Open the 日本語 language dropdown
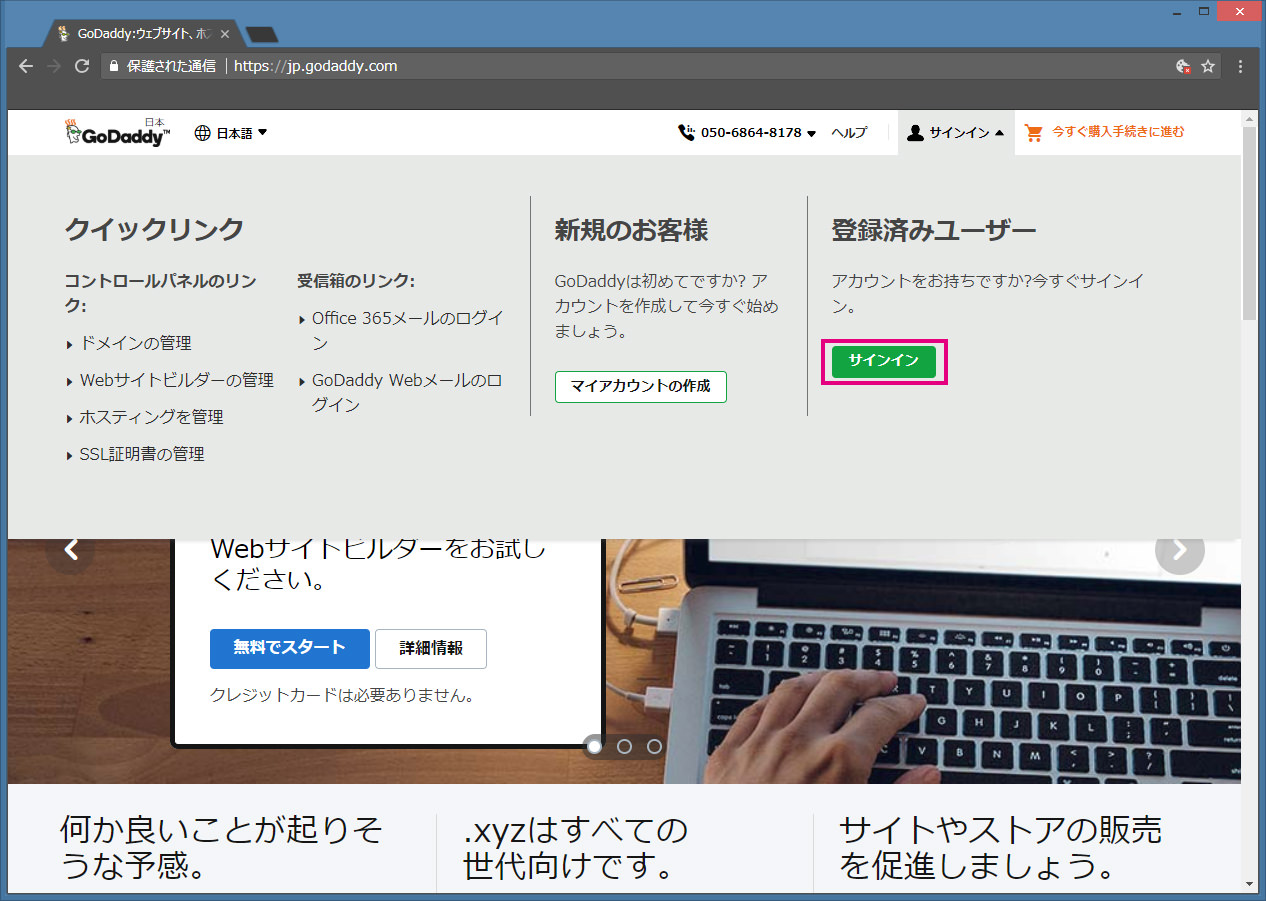This screenshot has height=901, width=1266. tap(231, 133)
